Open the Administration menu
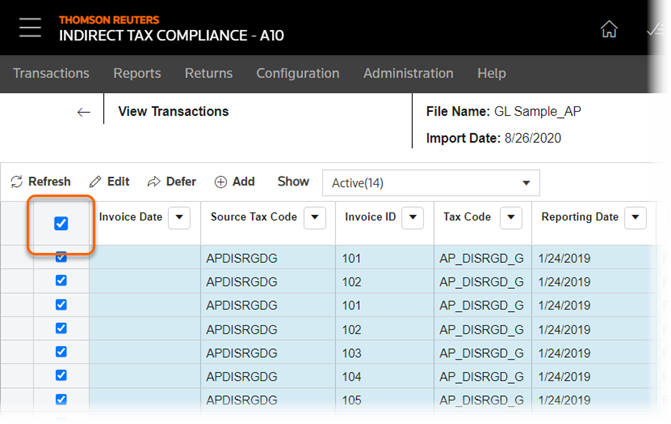Viewport: 671px width, 424px height. [x=408, y=73]
